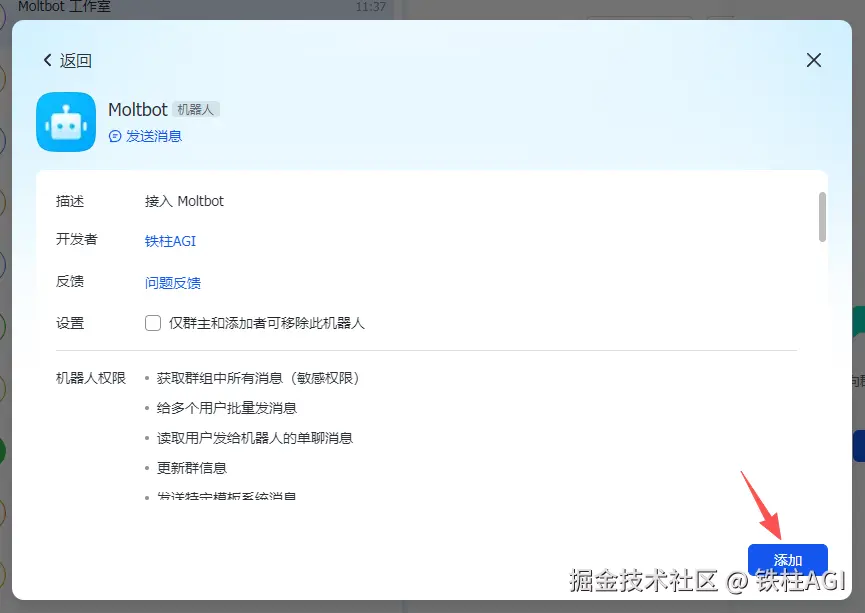Open the developer link 铁柱AGI

point(170,241)
